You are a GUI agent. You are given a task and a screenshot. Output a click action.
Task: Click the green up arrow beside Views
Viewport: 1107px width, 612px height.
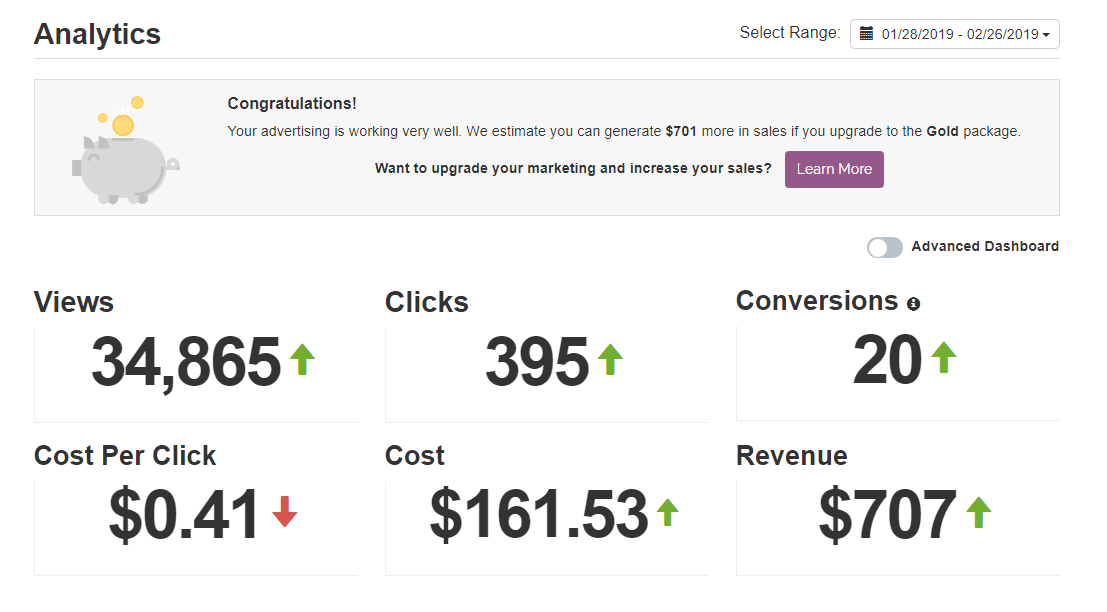click(302, 359)
